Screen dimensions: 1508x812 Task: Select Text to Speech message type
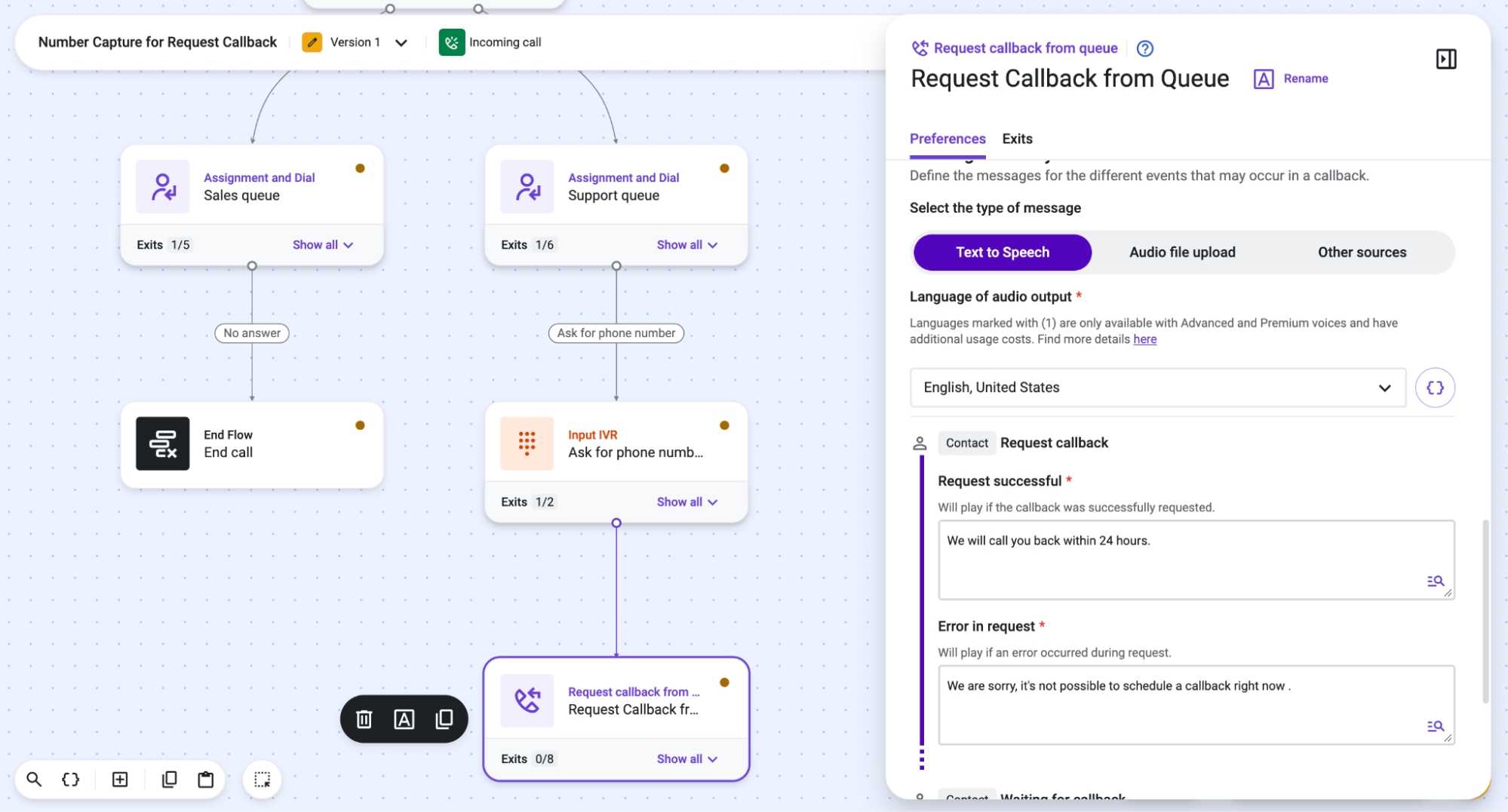tap(1002, 253)
